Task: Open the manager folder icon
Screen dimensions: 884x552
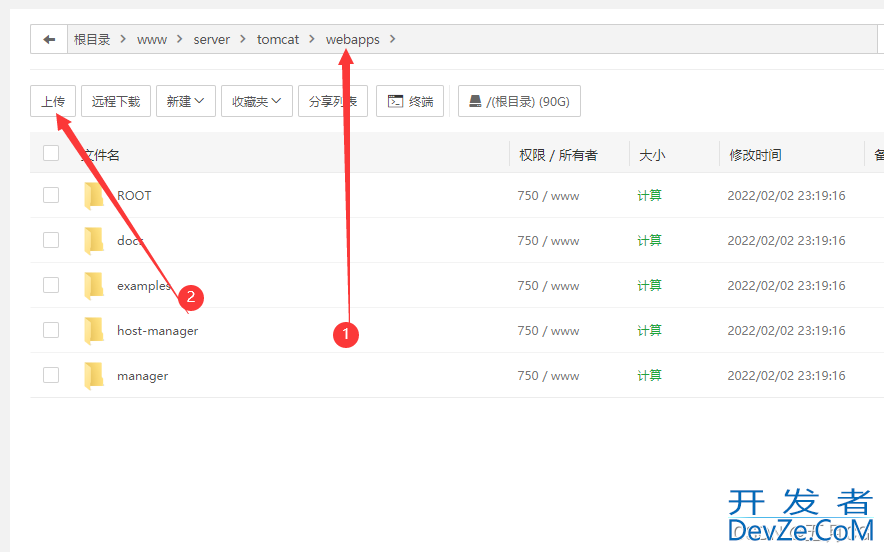Action: click(x=94, y=376)
